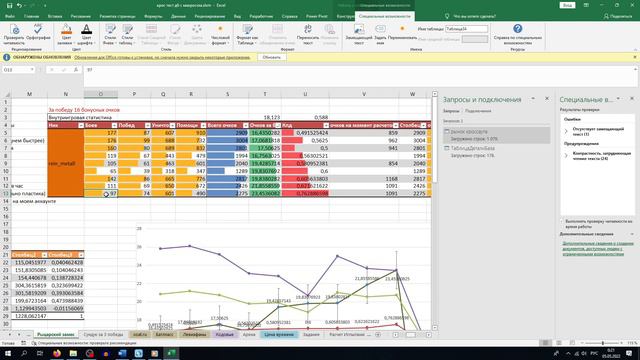Image resolution: width=640 pixels, height=360 pixels.
Task: Select the column S header
Action: pyautogui.click(x=227, y=94)
